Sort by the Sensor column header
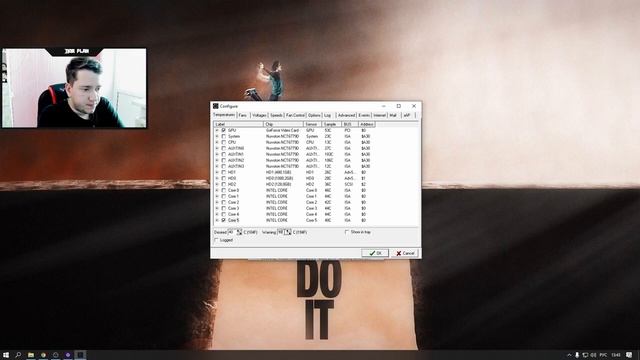The image size is (640, 360). (313, 124)
